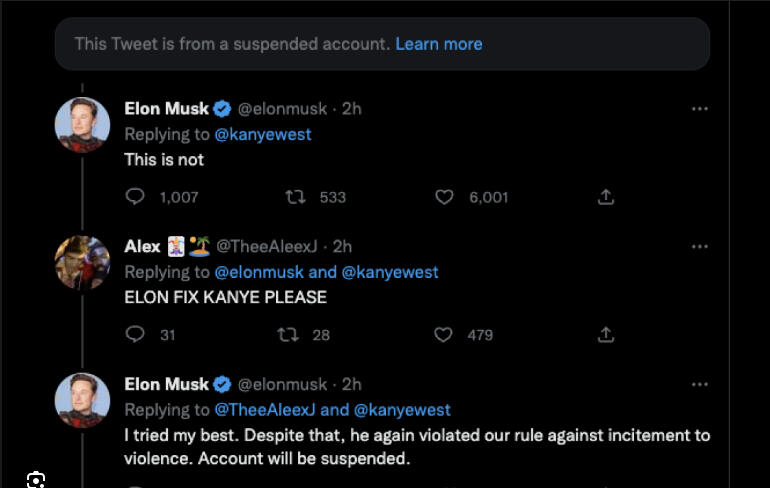Open the @TheeAleexJ mention in Elon's reply

point(266,409)
